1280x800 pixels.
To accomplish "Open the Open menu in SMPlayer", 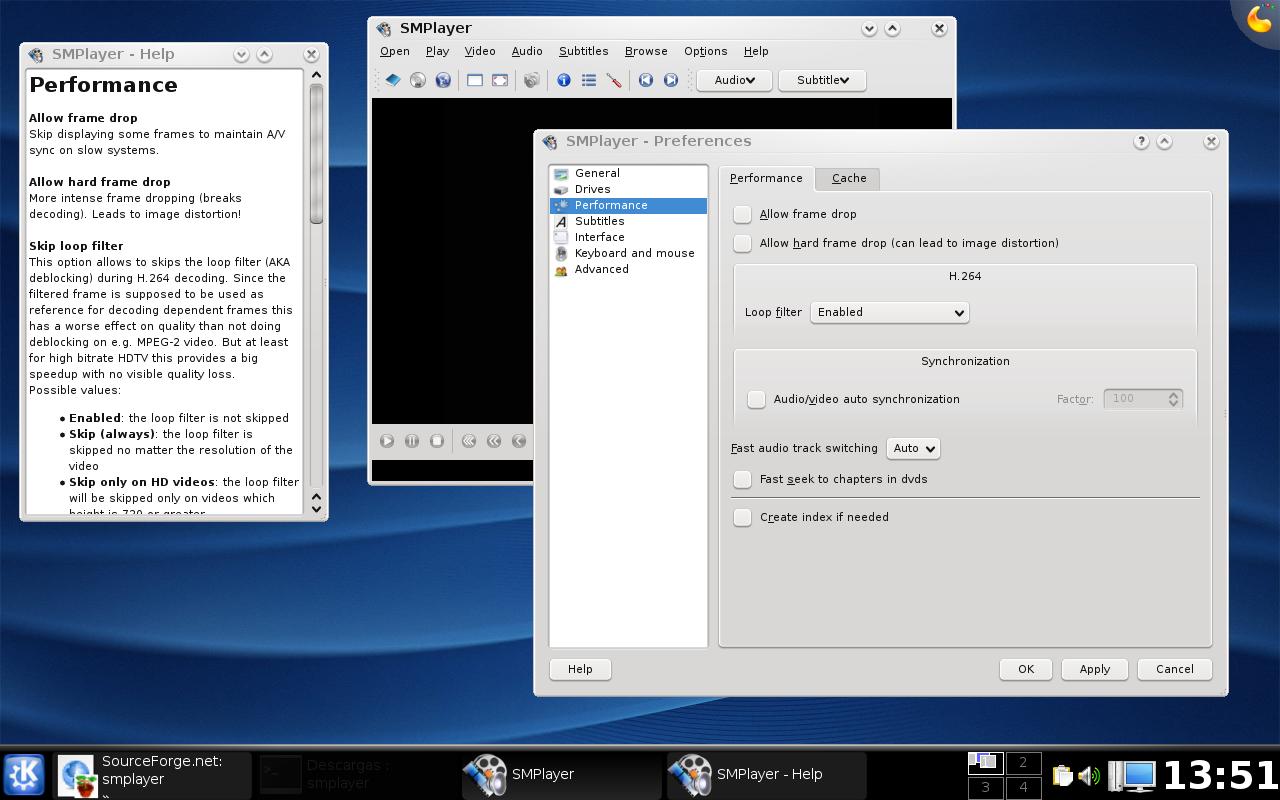I will (x=395, y=51).
